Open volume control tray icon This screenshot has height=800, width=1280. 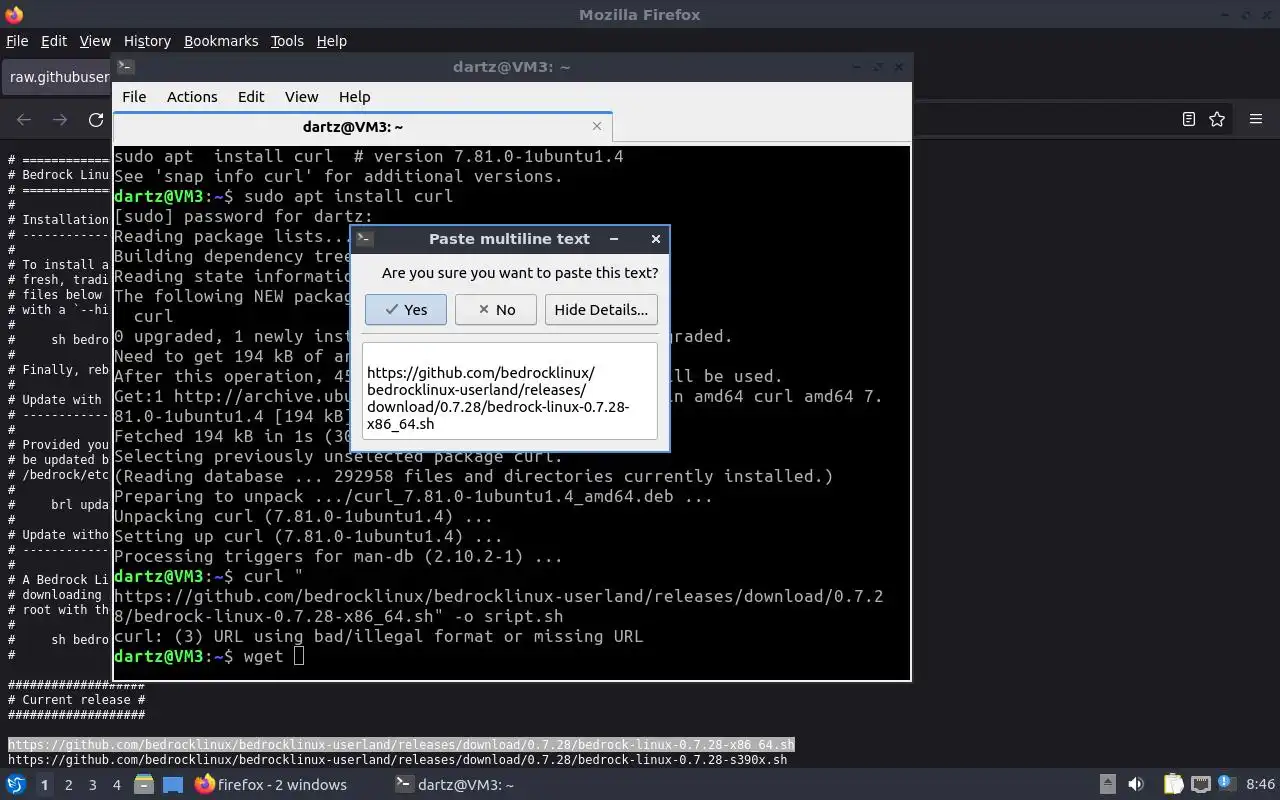[x=1136, y=785]
